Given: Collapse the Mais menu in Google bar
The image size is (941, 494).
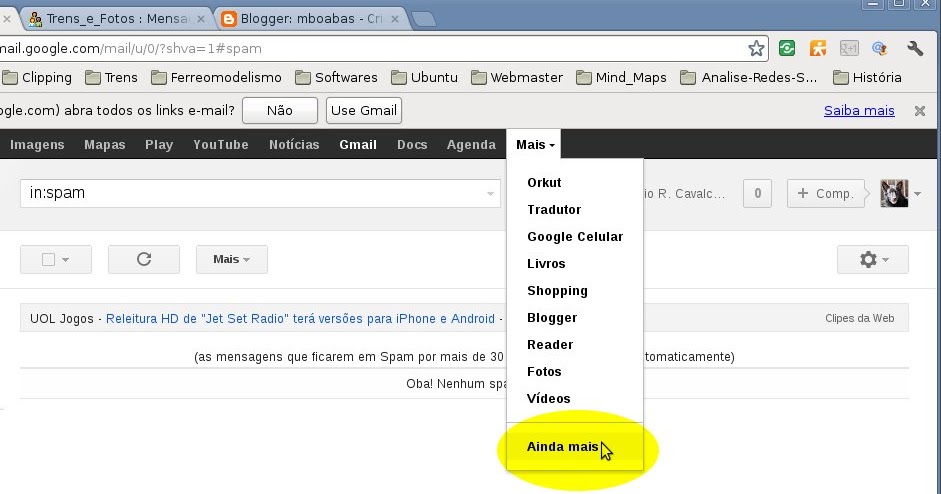Looking at the screenshot, I should tap(534, 145).
